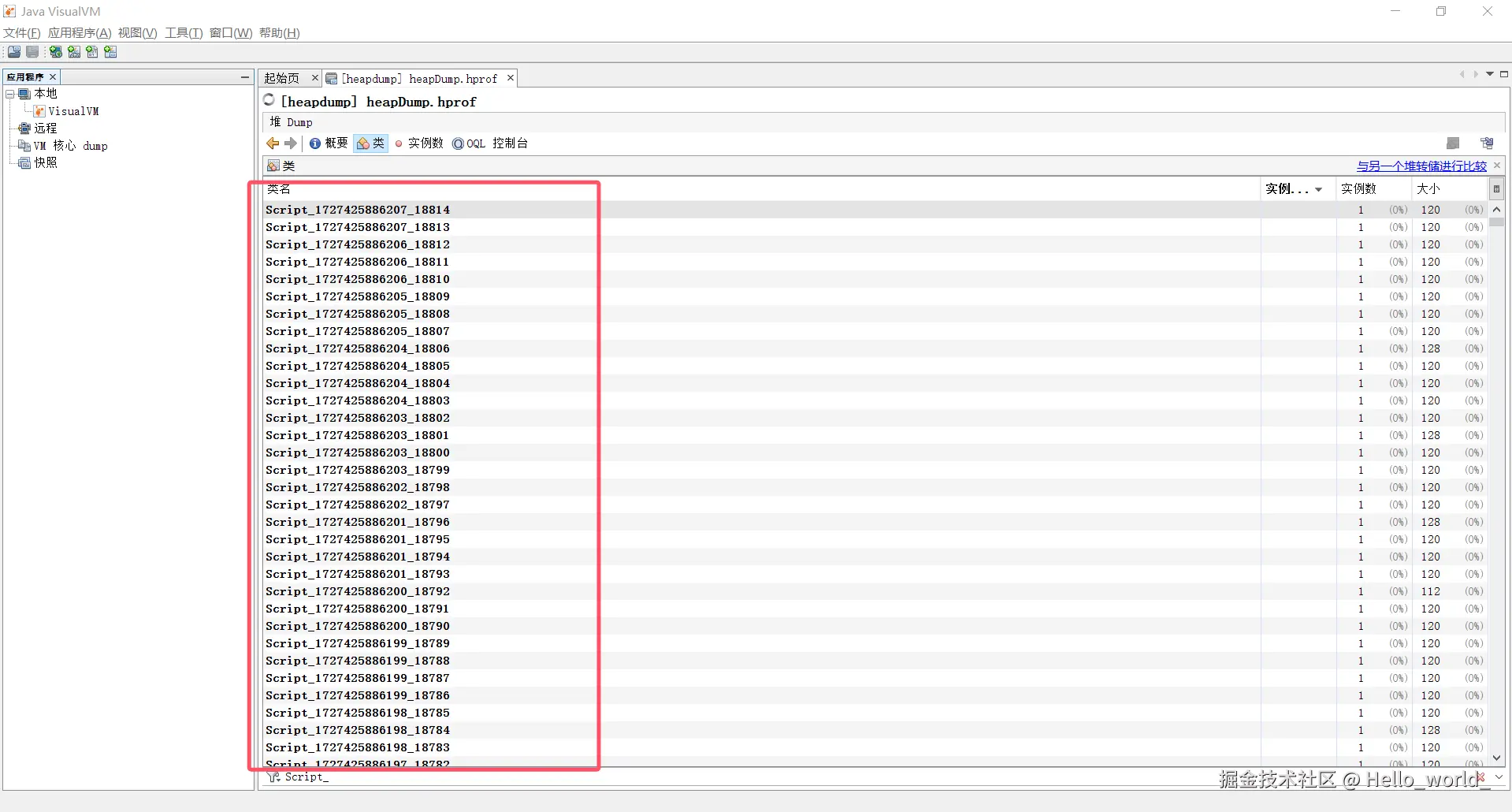Collapse the 本地 tree node

10,94
